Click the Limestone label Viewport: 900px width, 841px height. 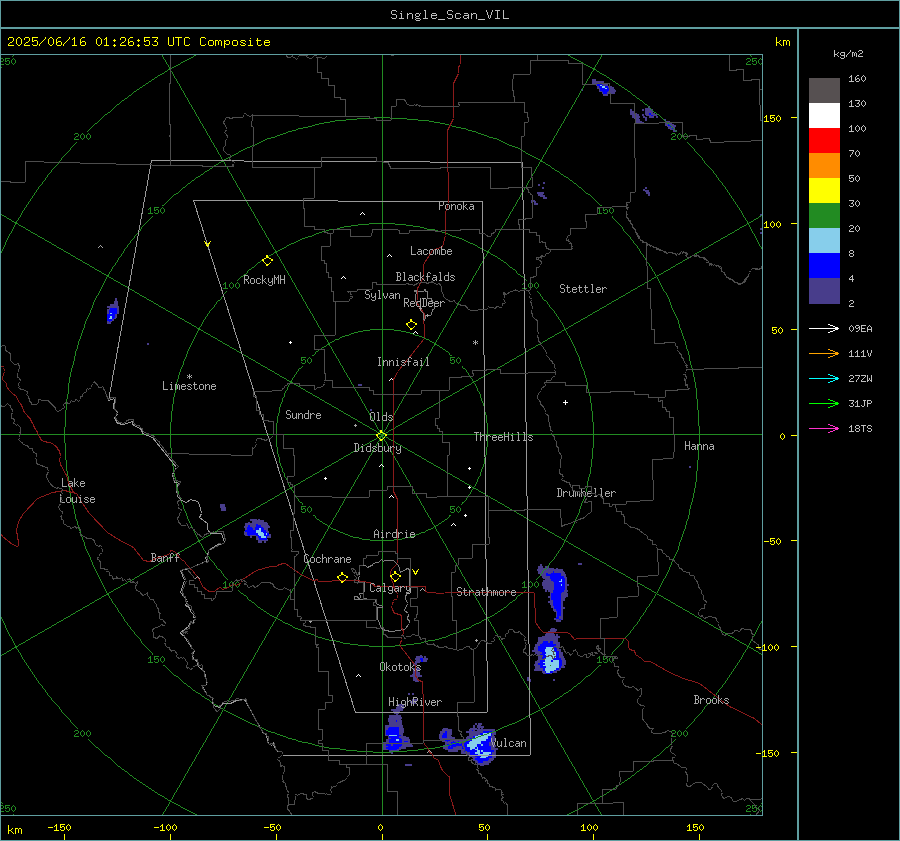(x=189, y=386)
